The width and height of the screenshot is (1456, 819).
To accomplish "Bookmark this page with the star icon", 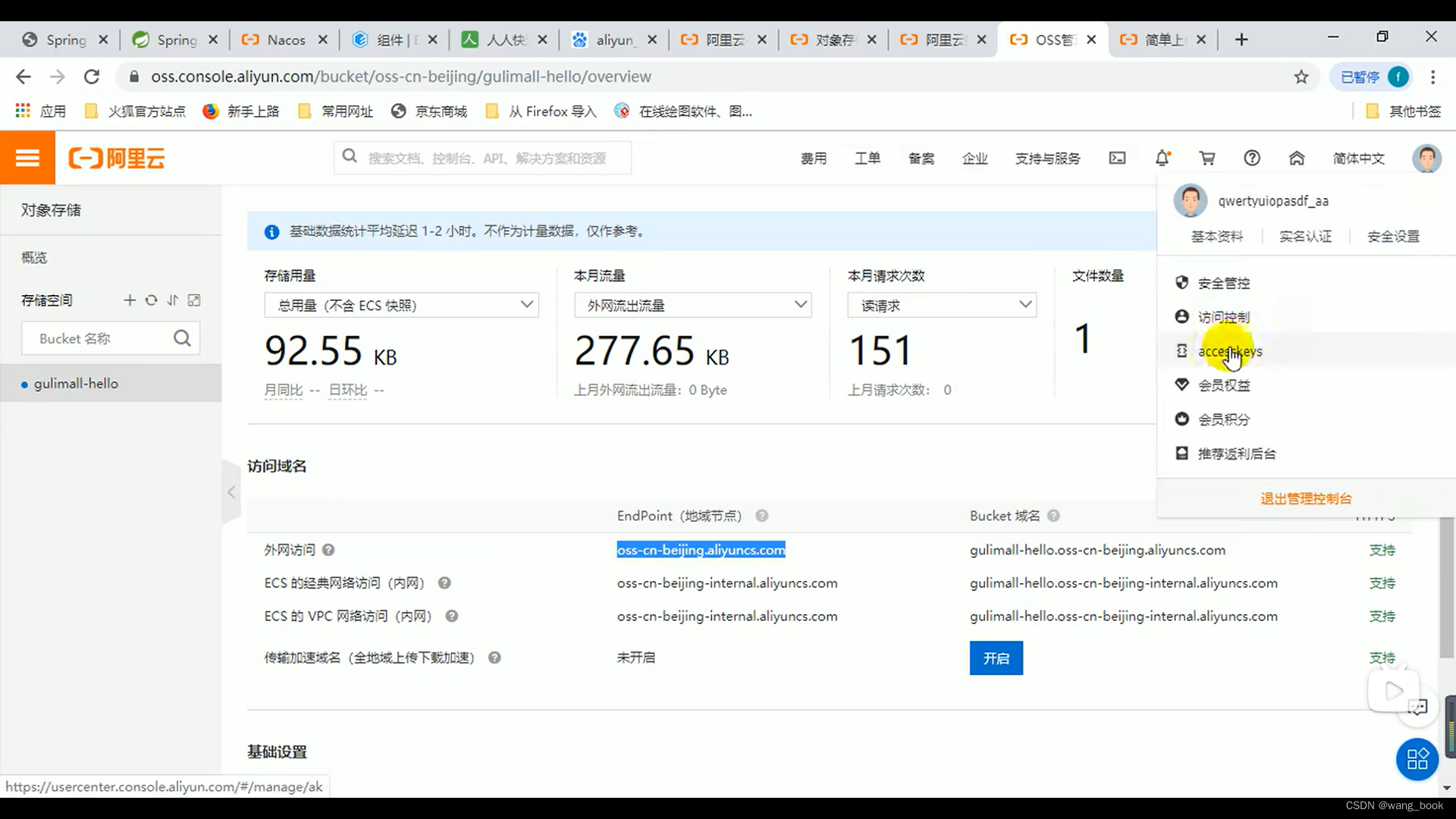I will click(1301, 77).
